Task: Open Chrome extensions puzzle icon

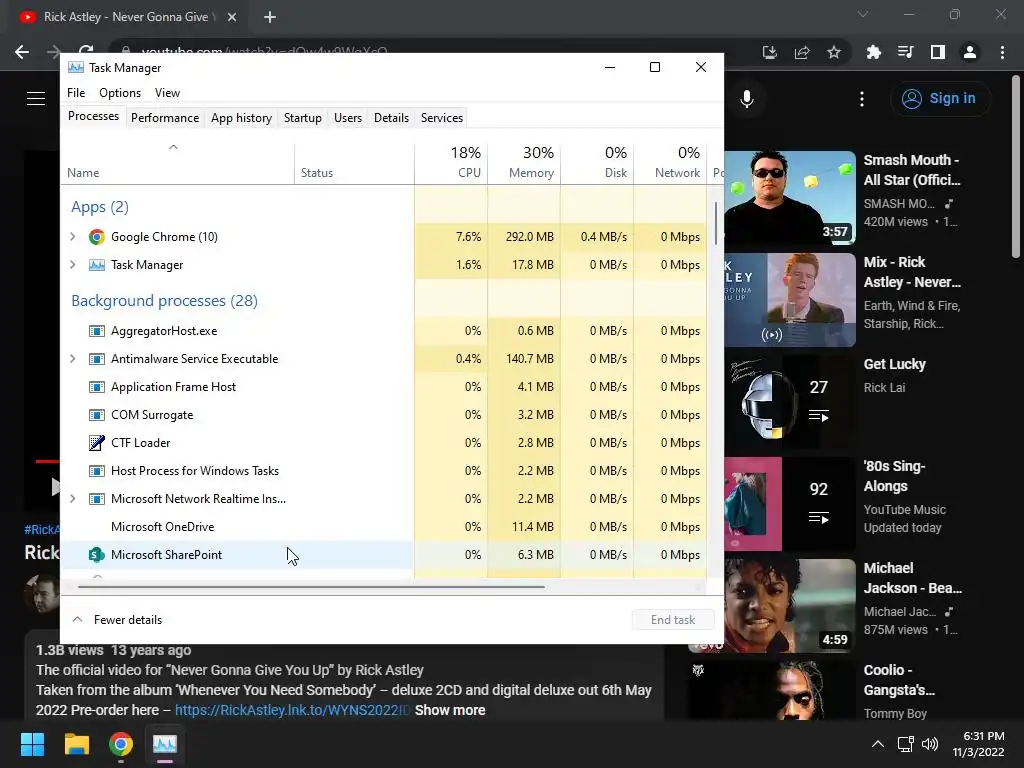Action: [x=873, y=52]
